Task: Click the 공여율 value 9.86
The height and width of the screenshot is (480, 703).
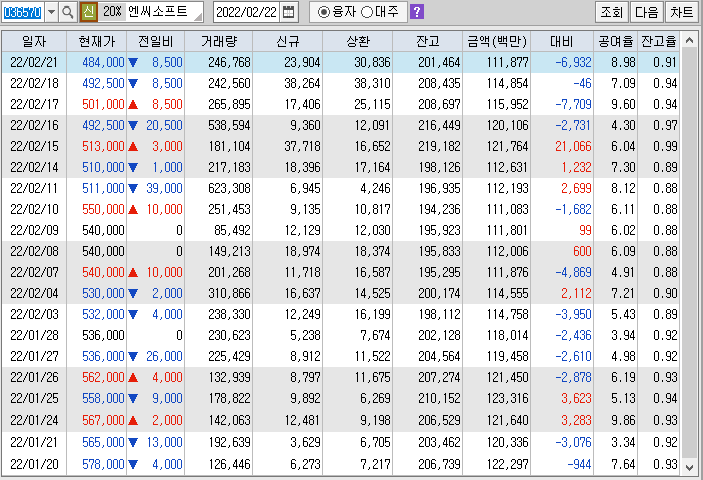Action: (x=623, y=420)
